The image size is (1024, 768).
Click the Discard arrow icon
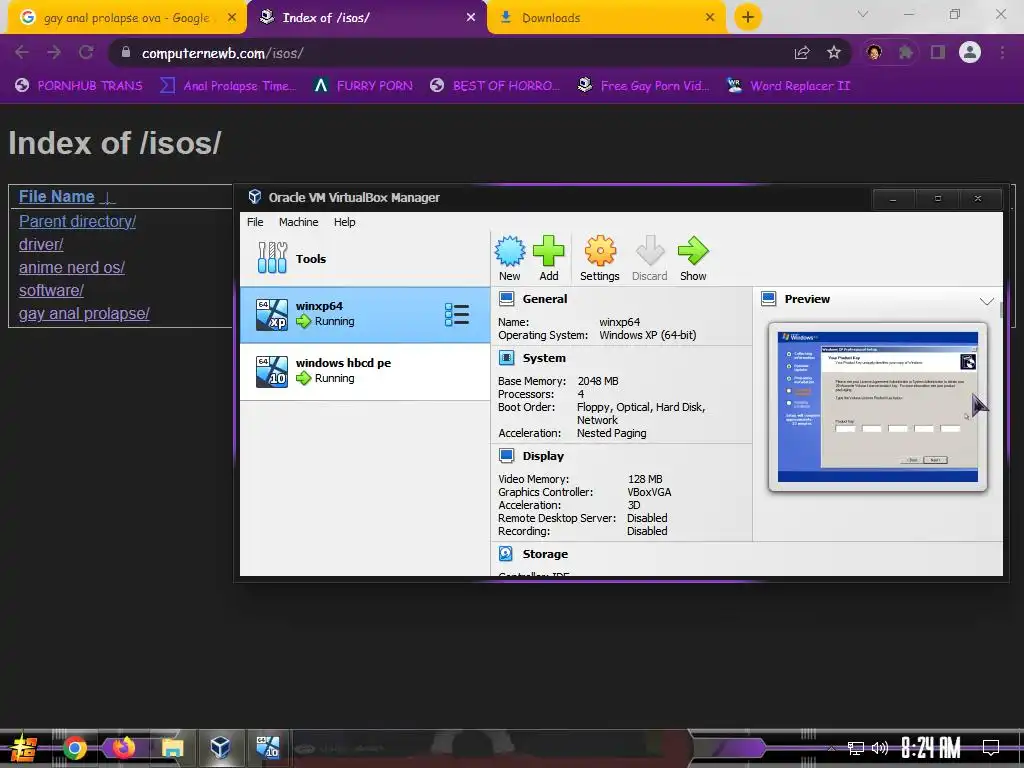tap(650, 251)
